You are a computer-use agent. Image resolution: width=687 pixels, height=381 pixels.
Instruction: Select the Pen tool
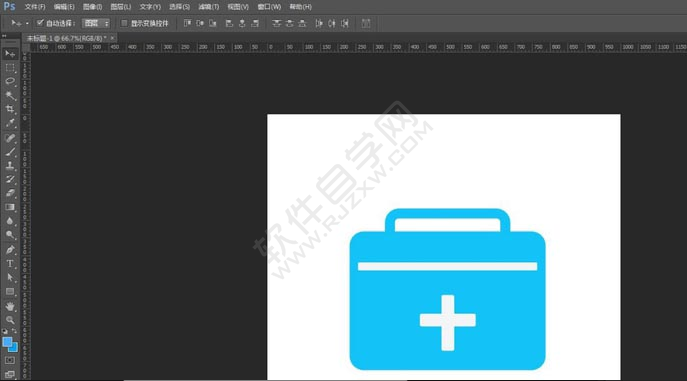(x=10, y=250)
